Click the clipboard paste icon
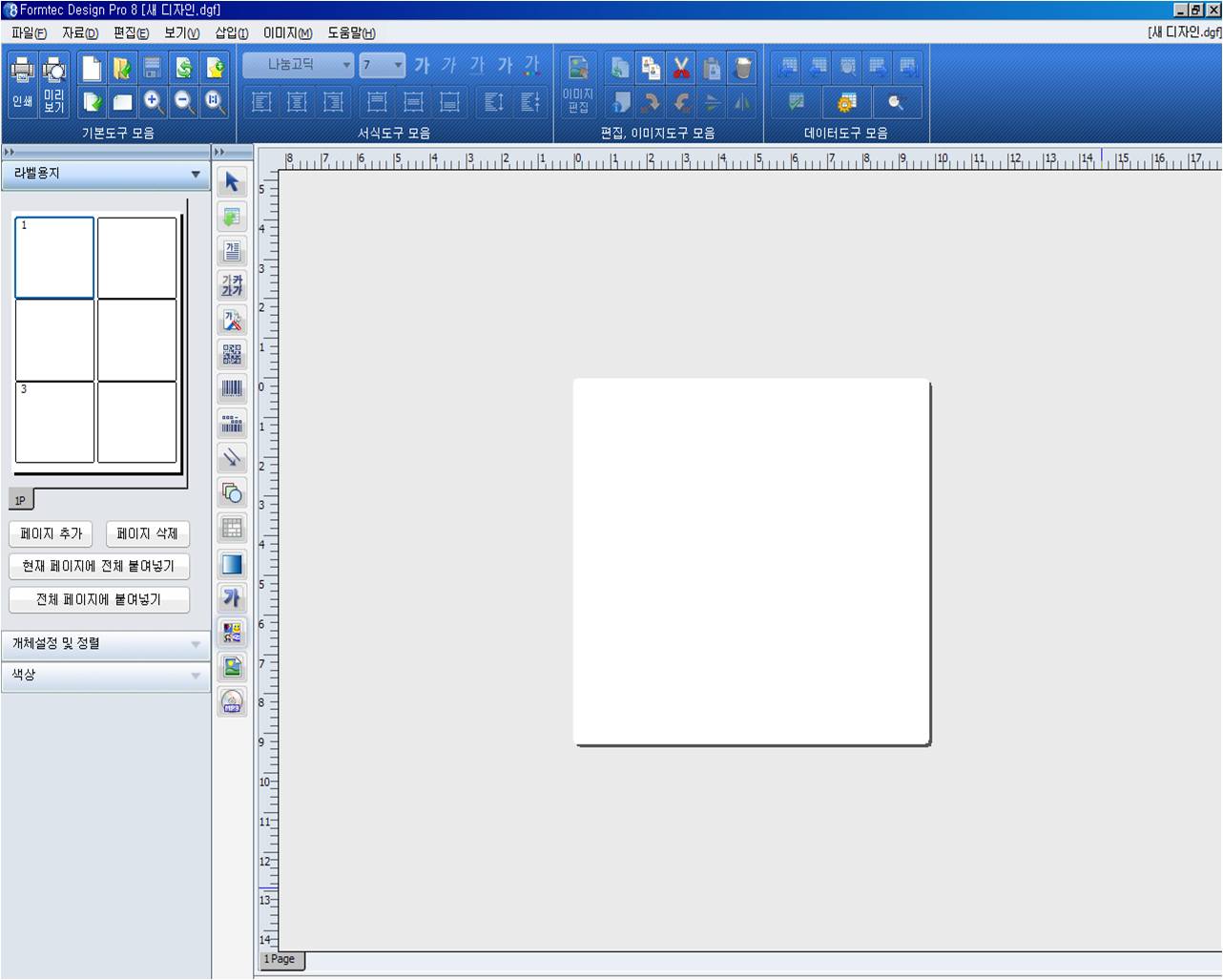This screenshot has width=1223, height=980. [712, 68]
